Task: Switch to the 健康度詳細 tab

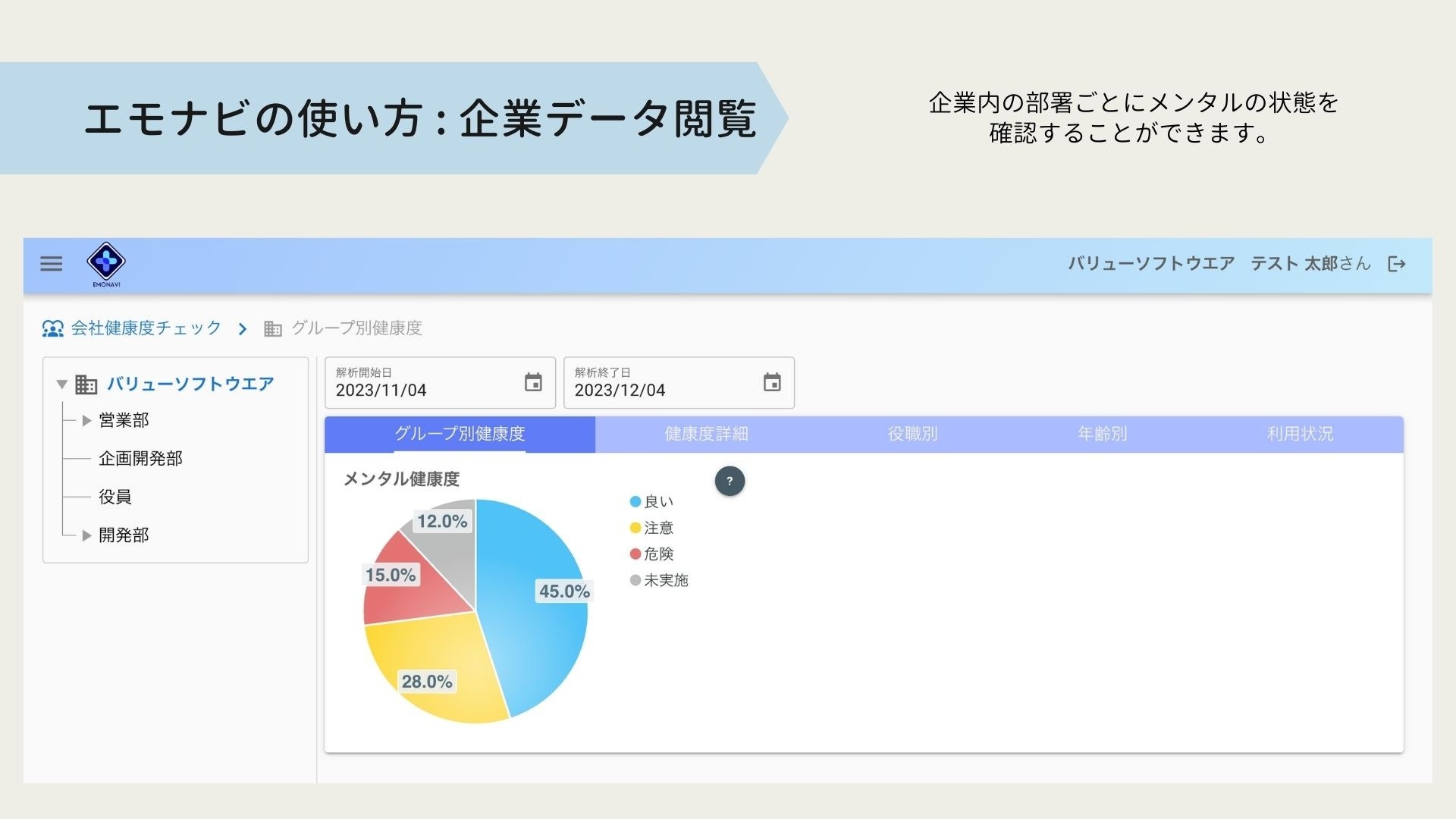Action: pos(706,434)
